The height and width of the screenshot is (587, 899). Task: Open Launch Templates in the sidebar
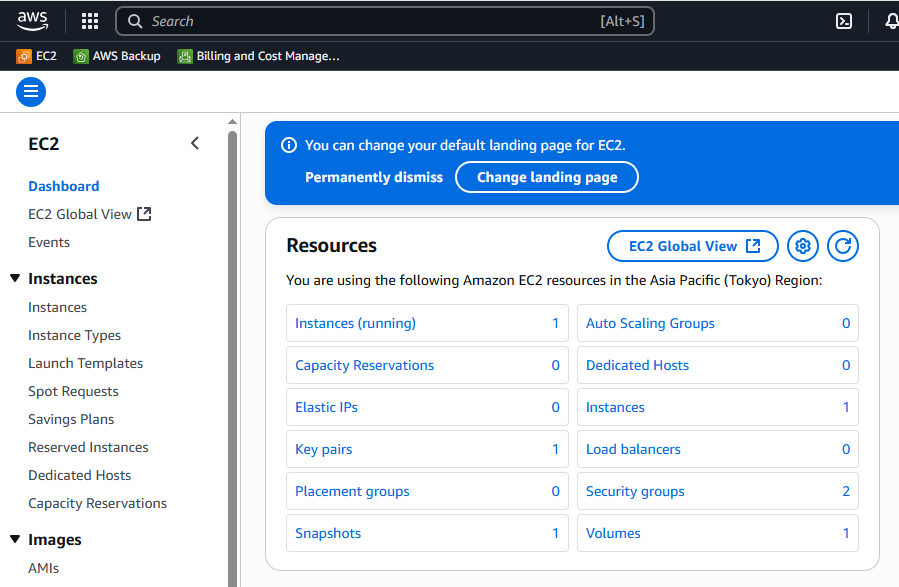(85, 363)
